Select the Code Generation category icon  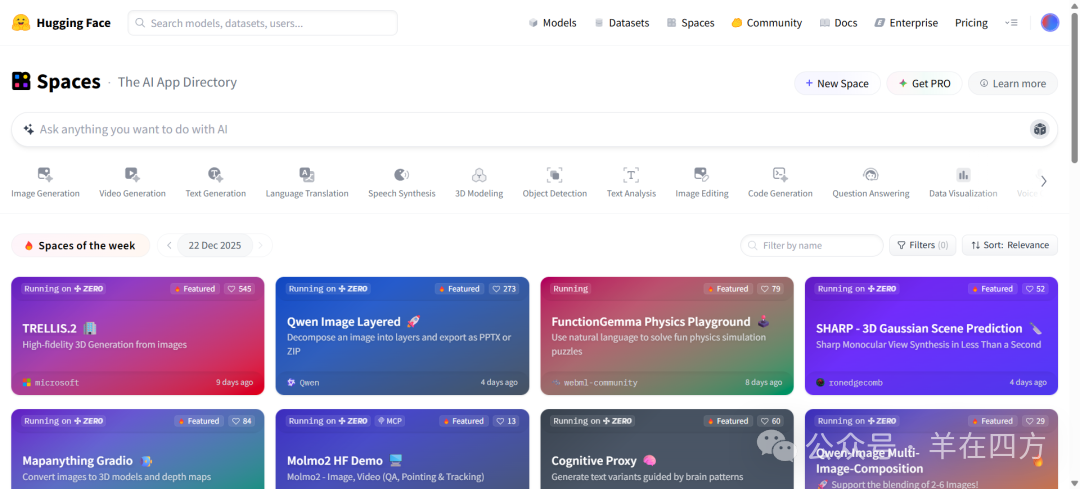point(780,174)
